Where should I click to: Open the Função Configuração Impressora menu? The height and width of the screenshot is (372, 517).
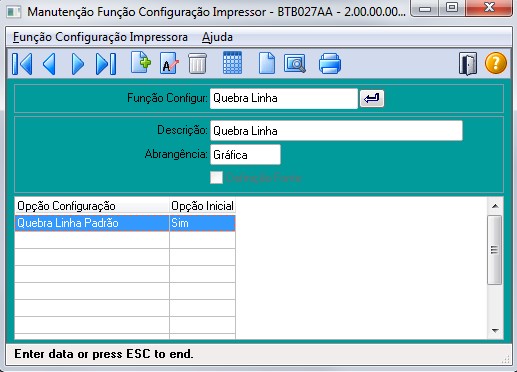[x=100, y=37]
